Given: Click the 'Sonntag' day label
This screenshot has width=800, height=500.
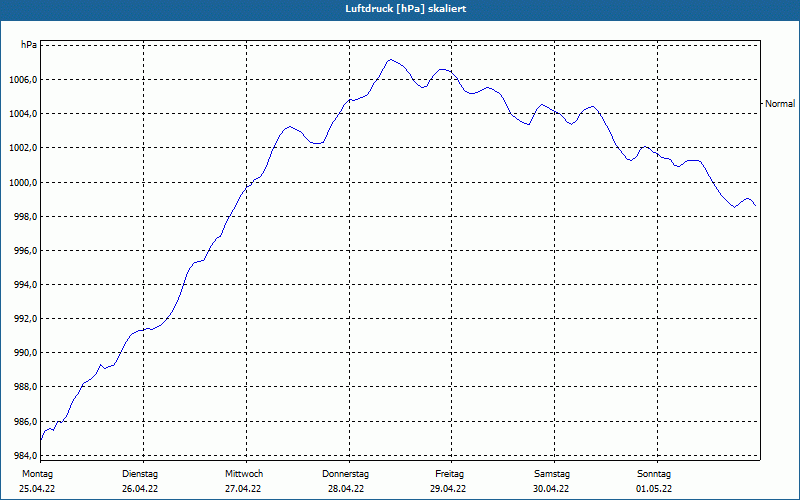Looking at the screenshot, I should 654,474.
